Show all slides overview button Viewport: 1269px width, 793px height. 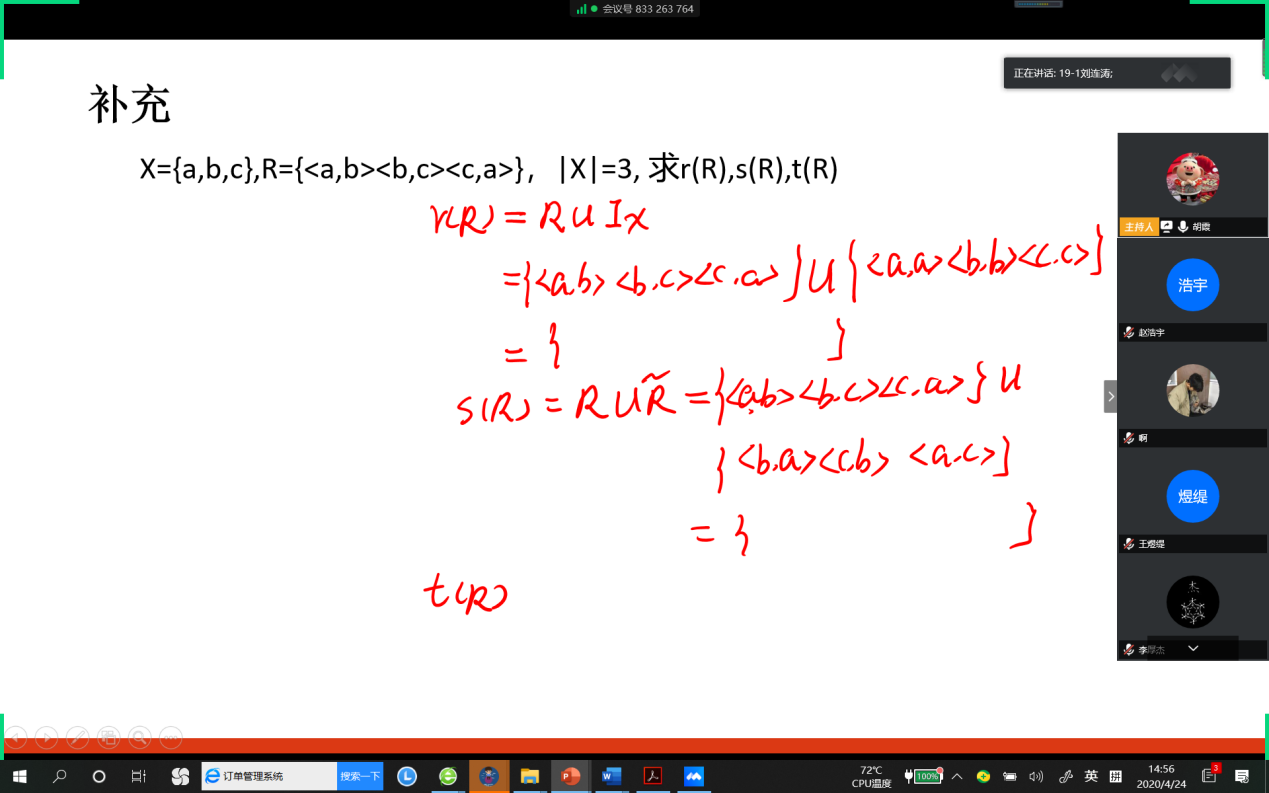(108, 738)
